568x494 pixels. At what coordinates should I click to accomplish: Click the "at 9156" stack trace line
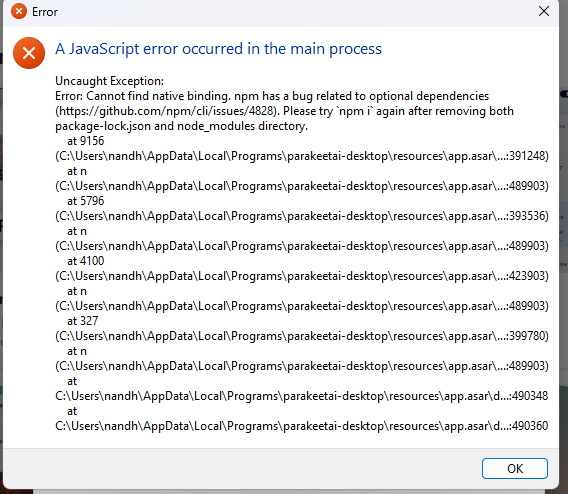[85, 141]
